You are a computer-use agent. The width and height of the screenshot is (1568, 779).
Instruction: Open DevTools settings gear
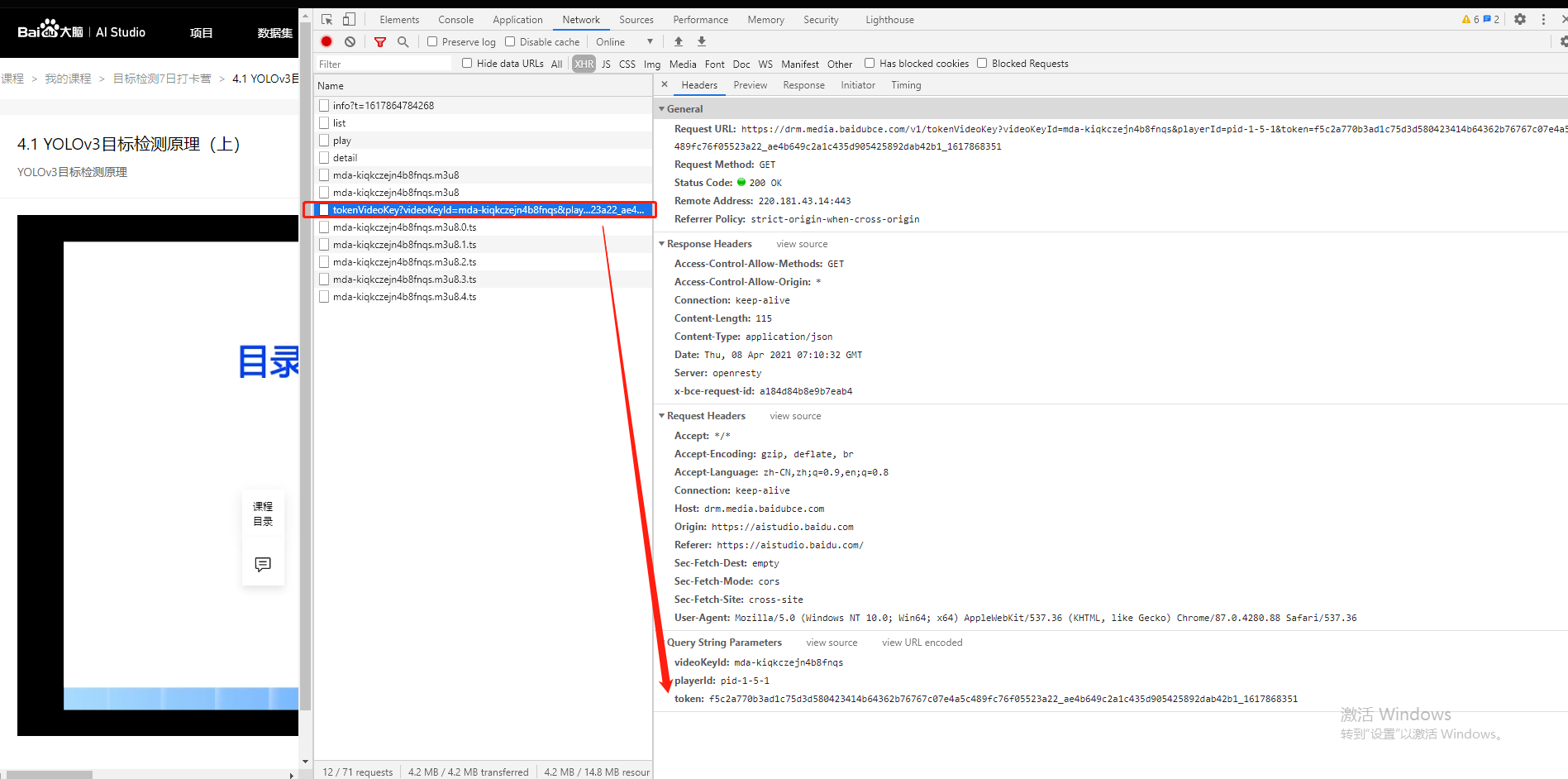[x=1520, y=18]
